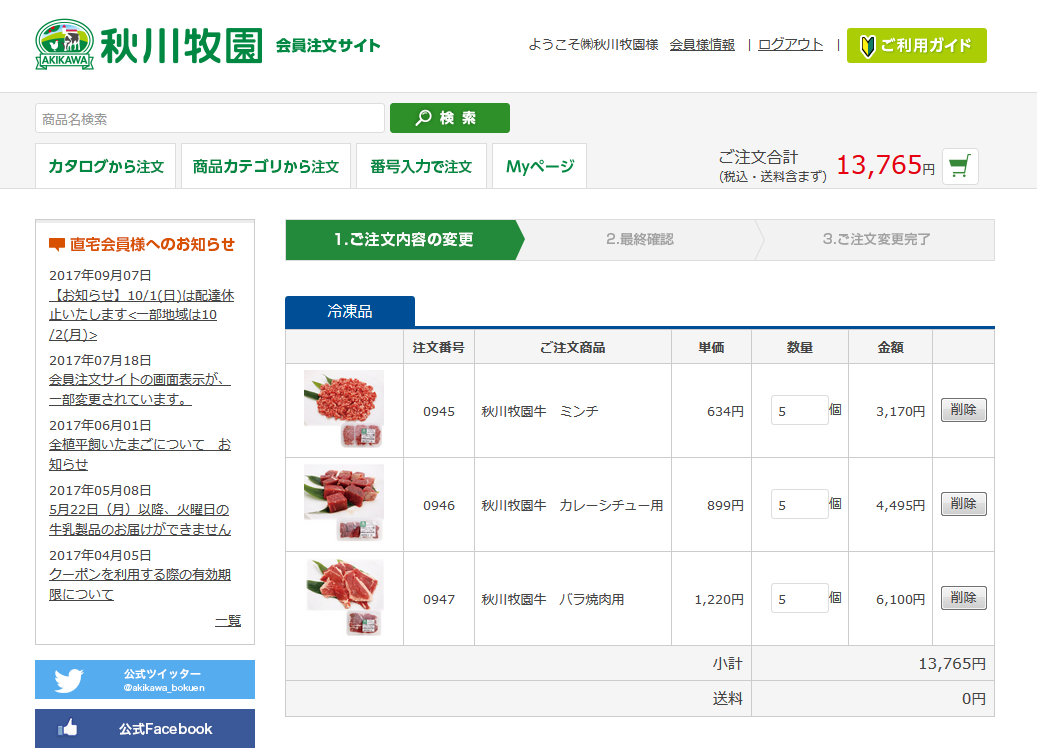Click the 送料 0円 value
Image resolution: width=1037 pixels, height=754 pixels.
coord(974,699)
